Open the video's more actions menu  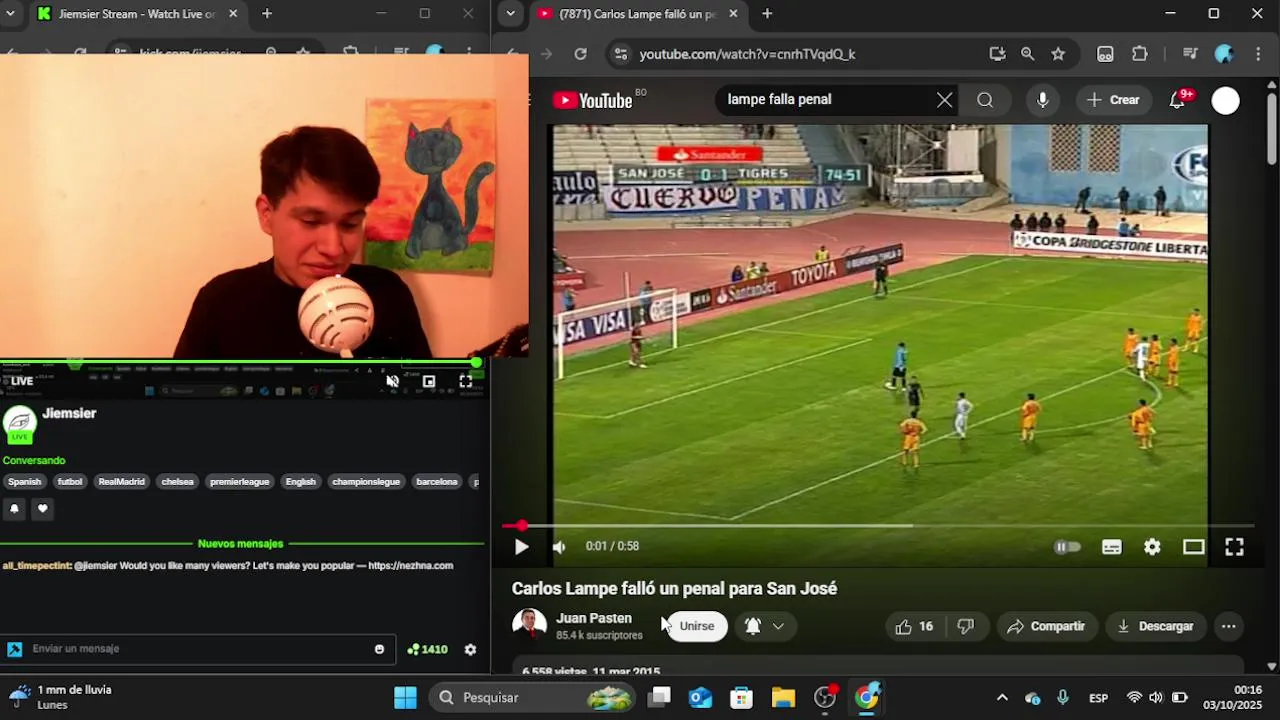1229,627
